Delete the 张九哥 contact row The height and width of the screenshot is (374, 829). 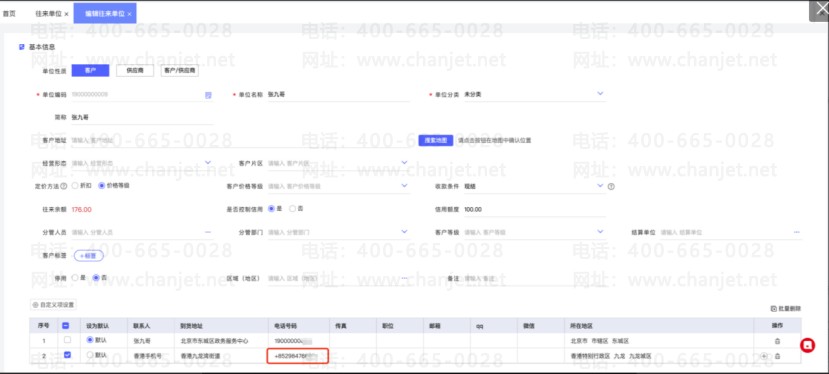(x=777, y=341)
